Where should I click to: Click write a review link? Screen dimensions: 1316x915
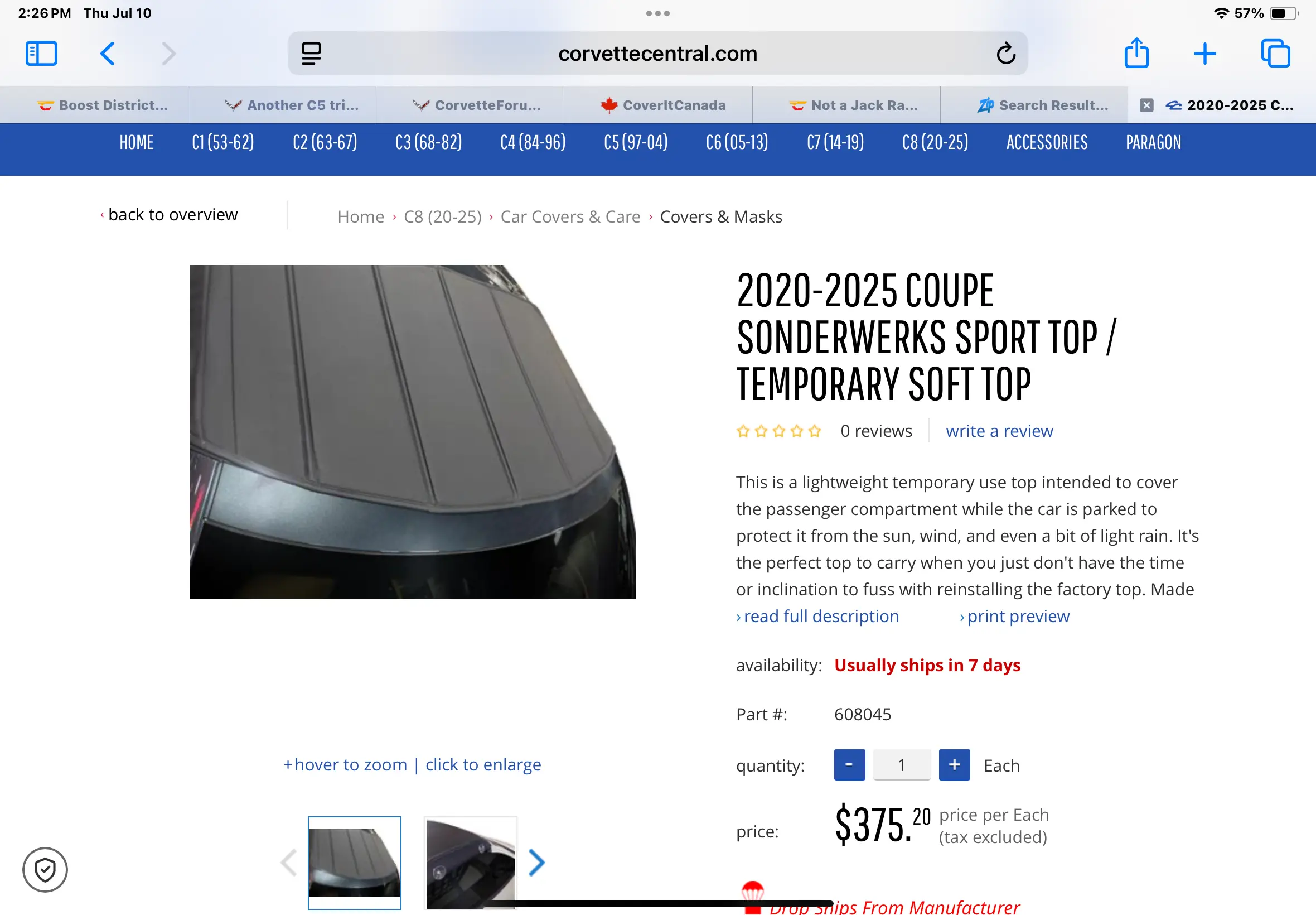click(999, 431)
